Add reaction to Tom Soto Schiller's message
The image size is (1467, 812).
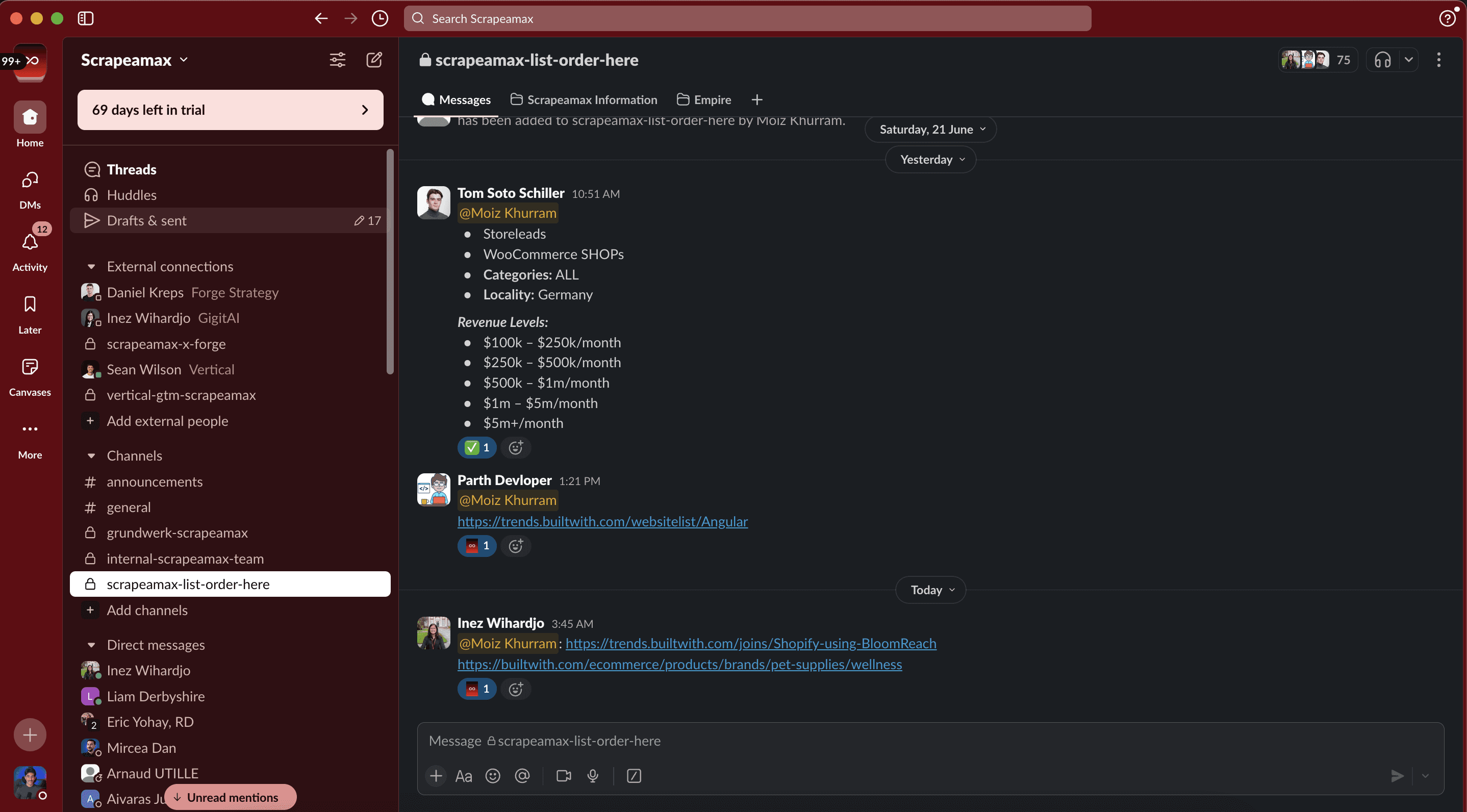point(515,447)
